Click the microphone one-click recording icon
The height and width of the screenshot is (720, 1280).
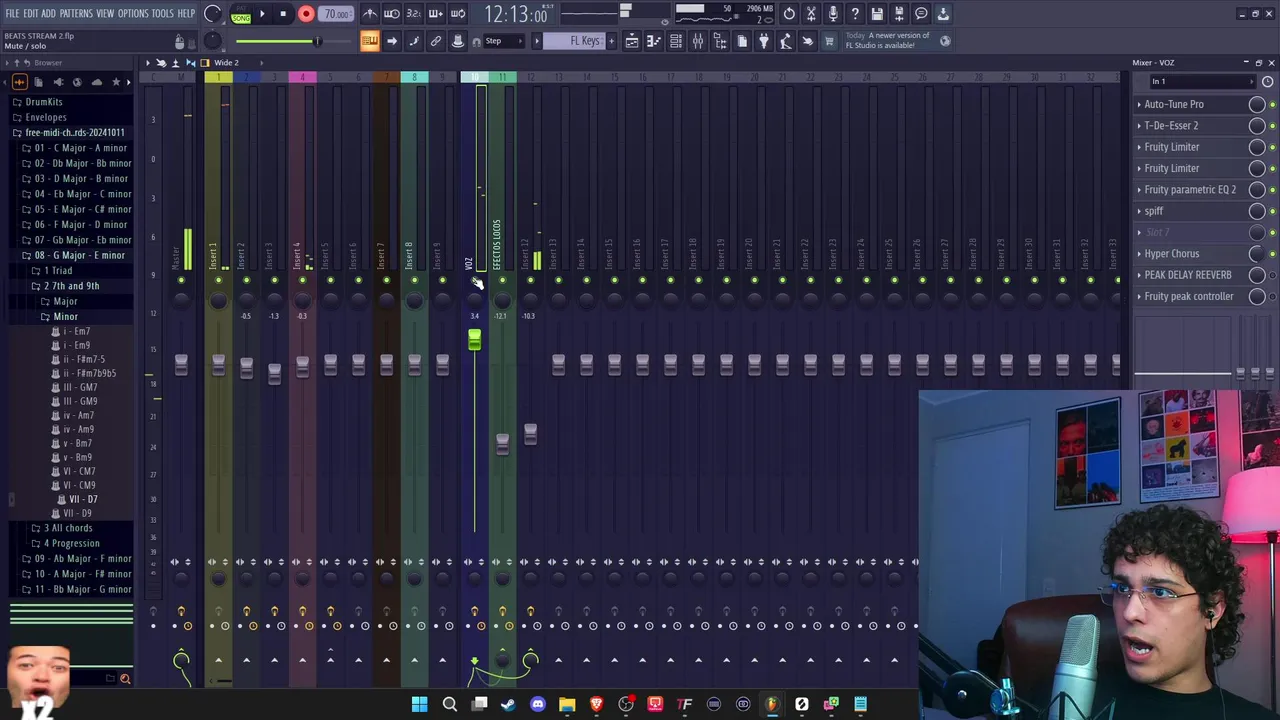833,14
